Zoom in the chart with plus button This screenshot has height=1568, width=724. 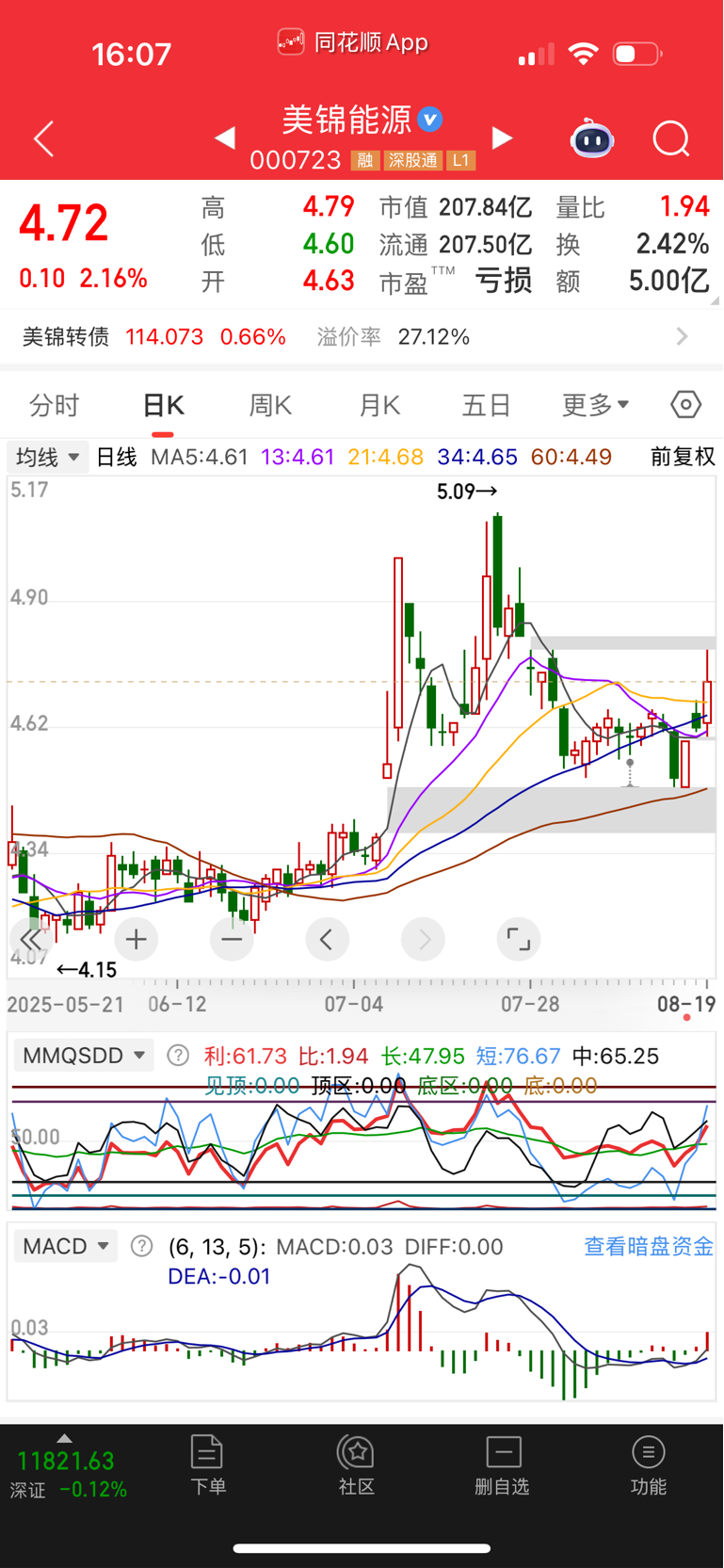[x=137, y=939]
